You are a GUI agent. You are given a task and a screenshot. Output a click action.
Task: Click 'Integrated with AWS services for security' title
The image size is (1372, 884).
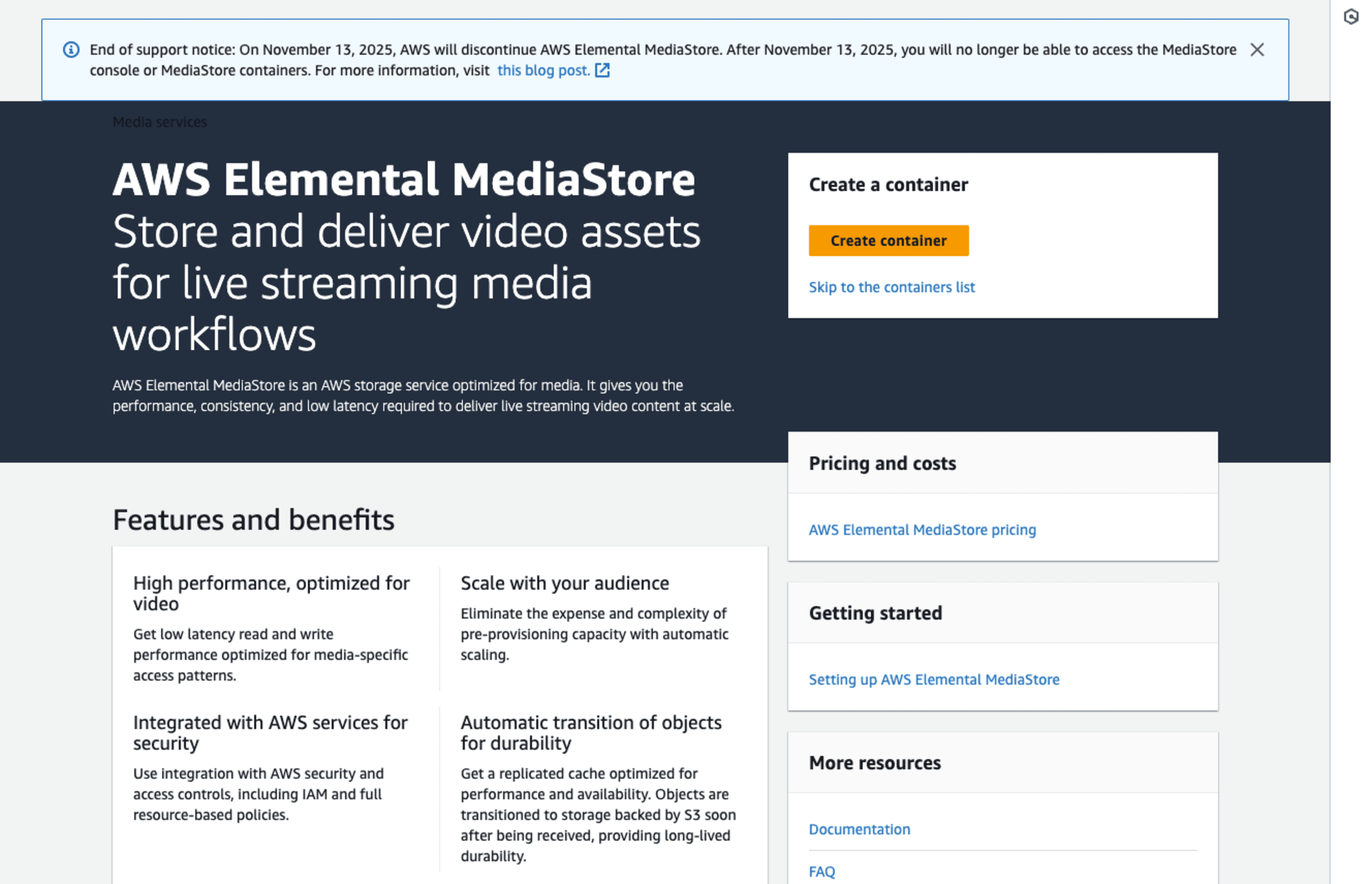pos(270,732)
